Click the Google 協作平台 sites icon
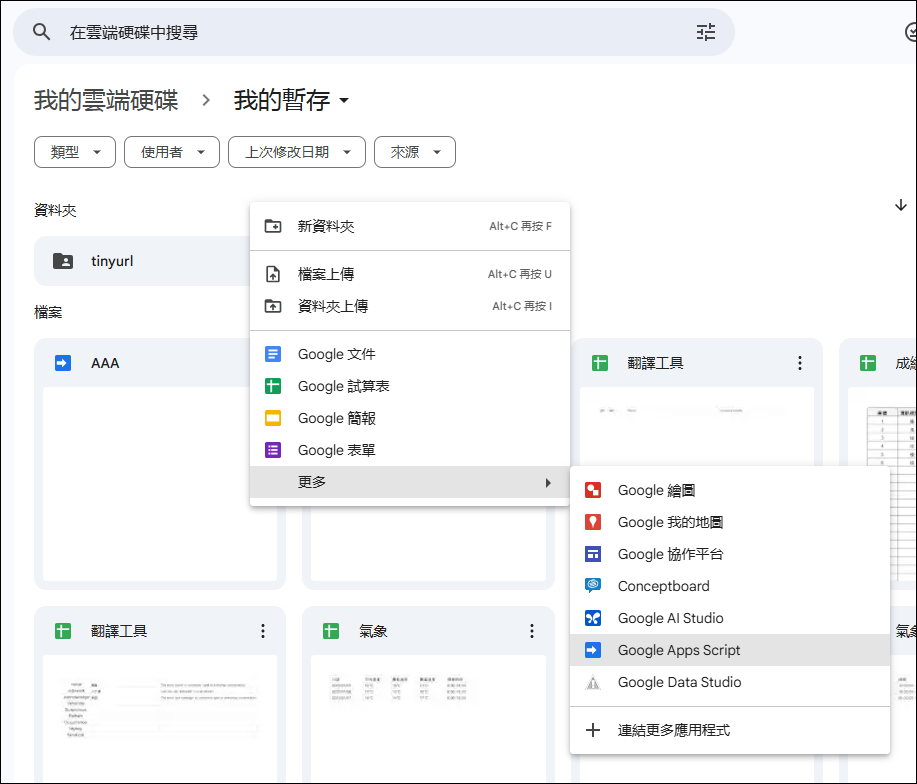Image resolution: width=917 pixels, height=784 pixels. pos(593,554)
